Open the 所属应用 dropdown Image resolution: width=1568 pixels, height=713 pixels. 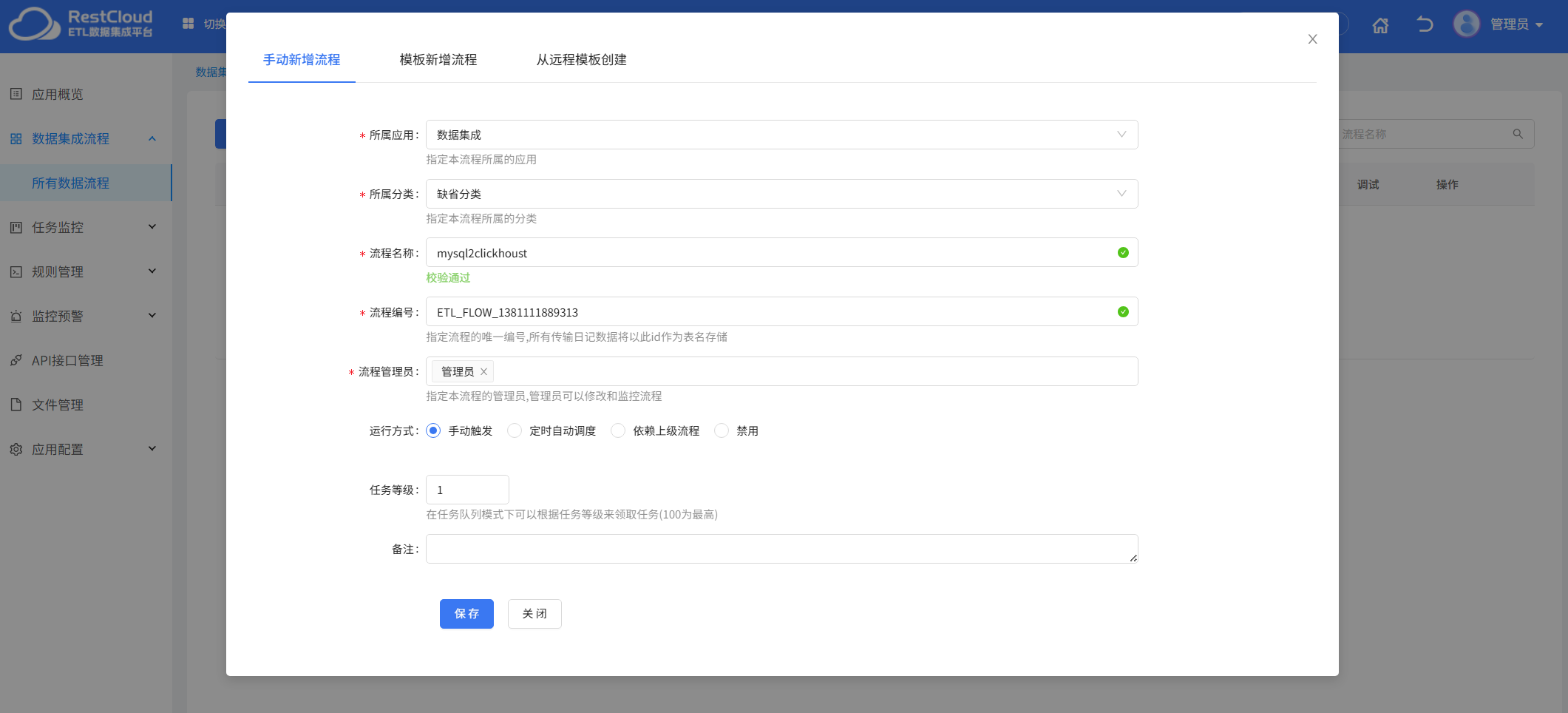[781, 135]
